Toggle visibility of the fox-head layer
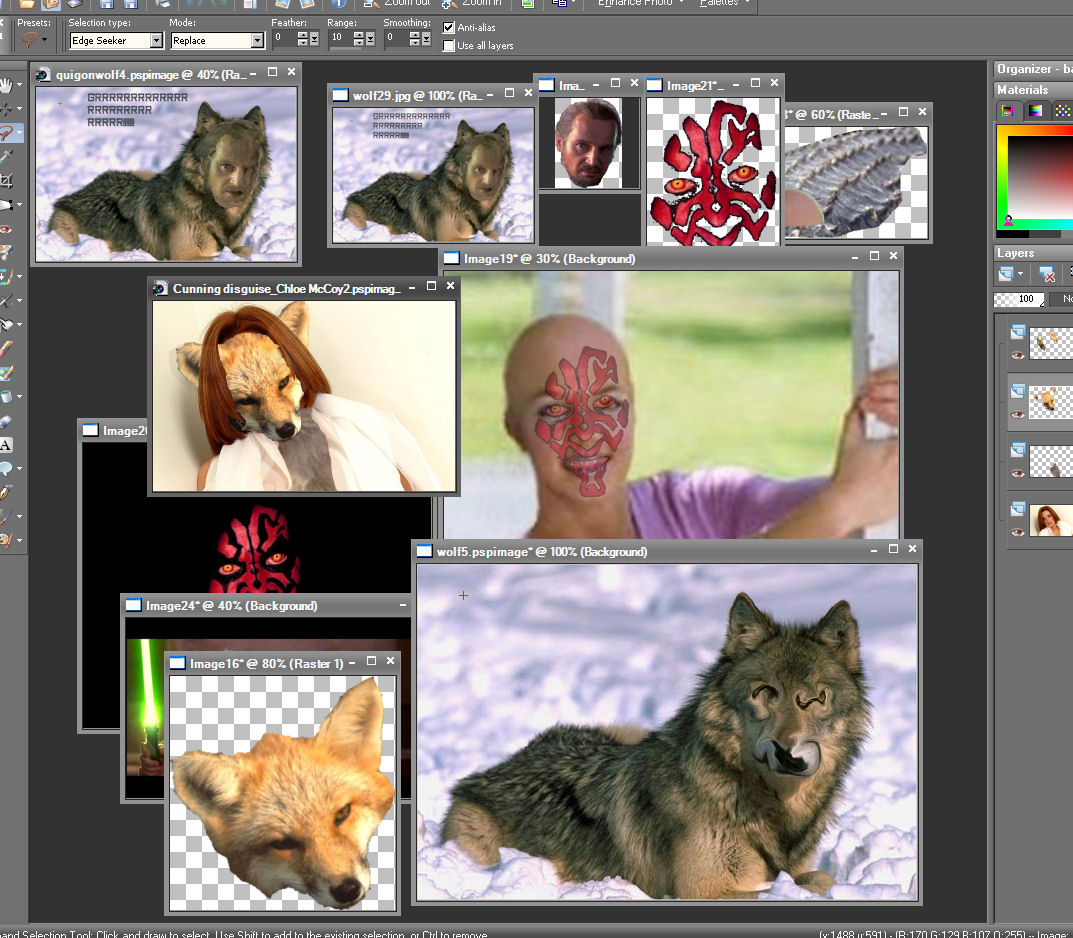 pyautogui.click(x=1018, y=414)
